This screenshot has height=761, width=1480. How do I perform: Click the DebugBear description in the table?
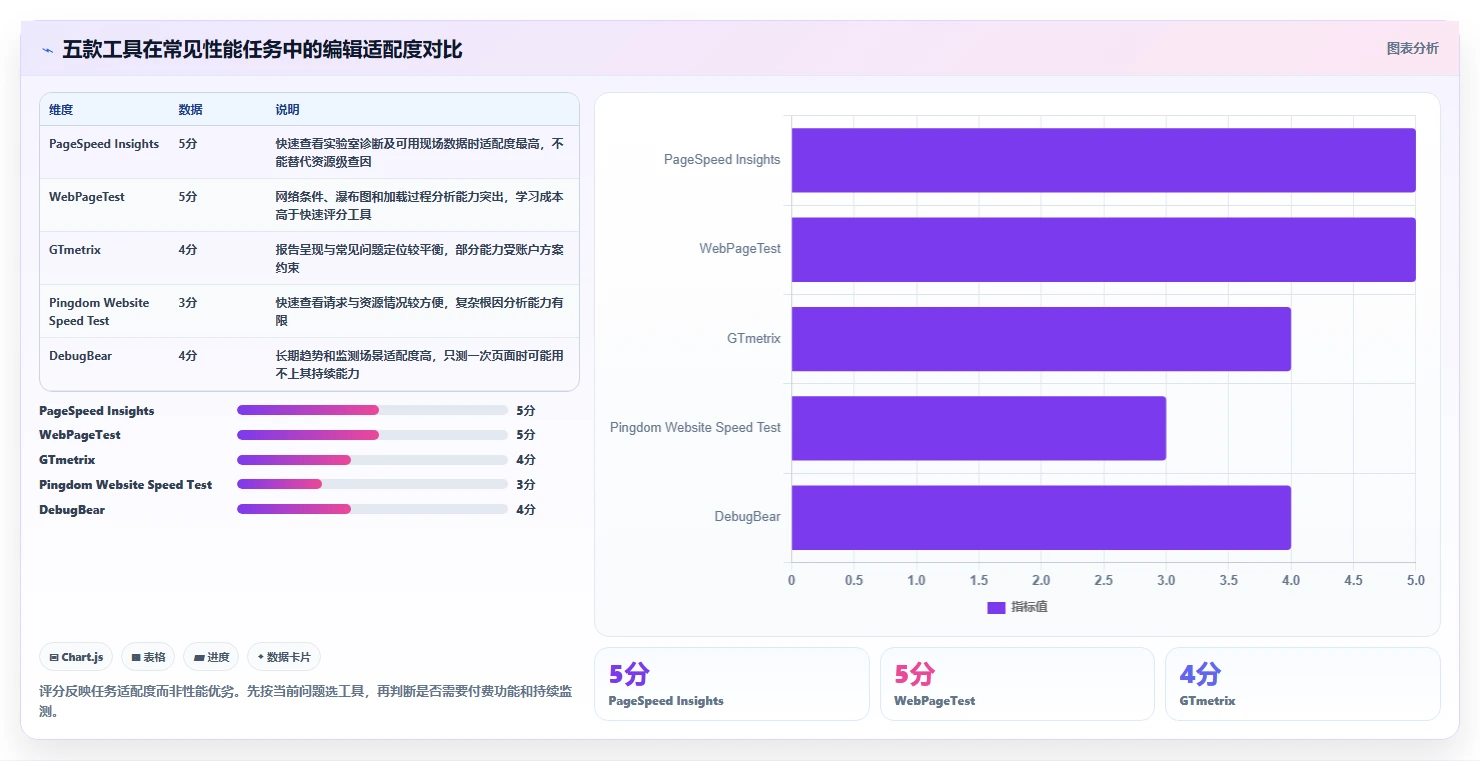420,365
